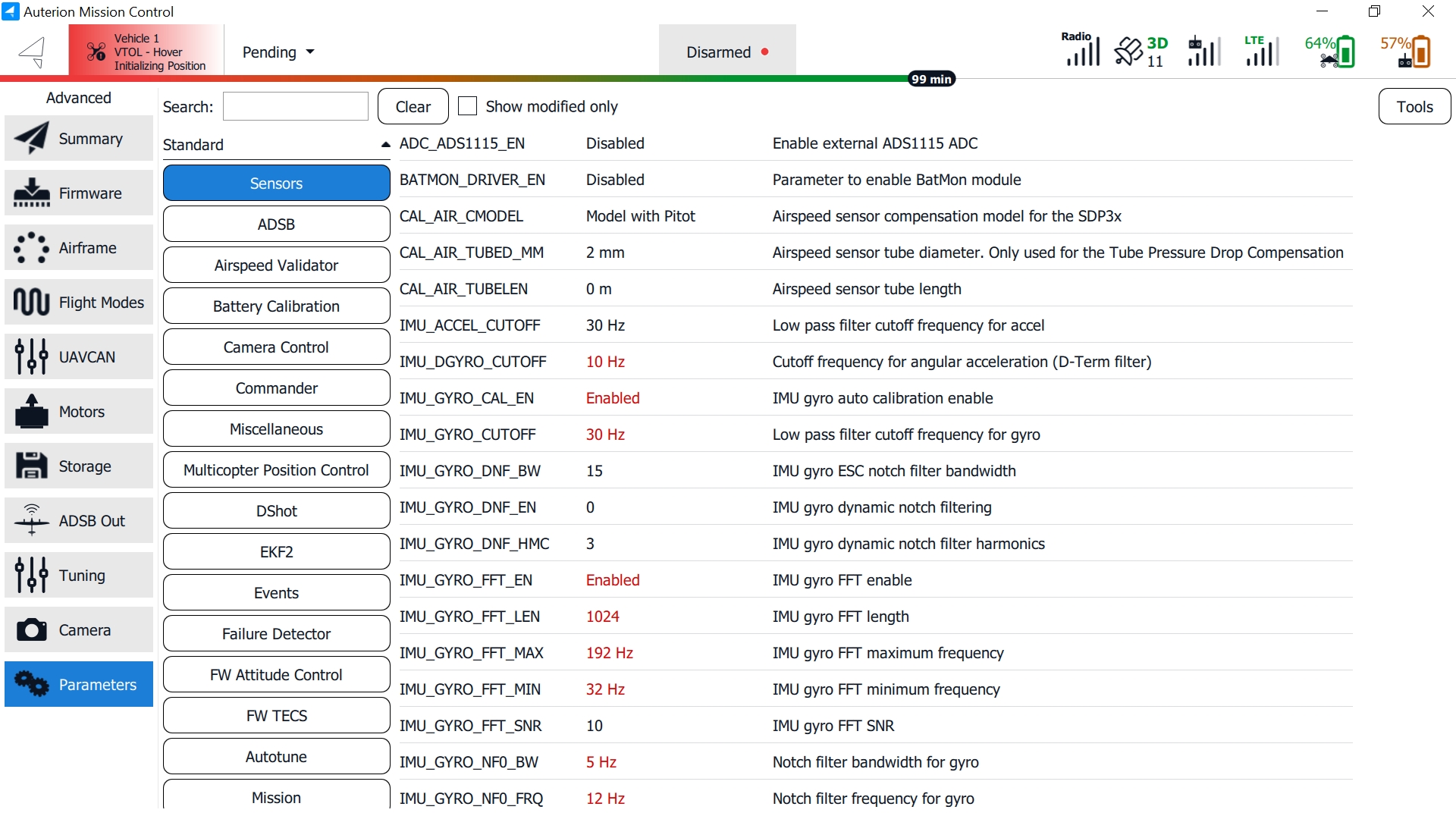Open the Pending flight mode dropdown
This screenshot has height=816, width=1456.
(x=278, y=52)
